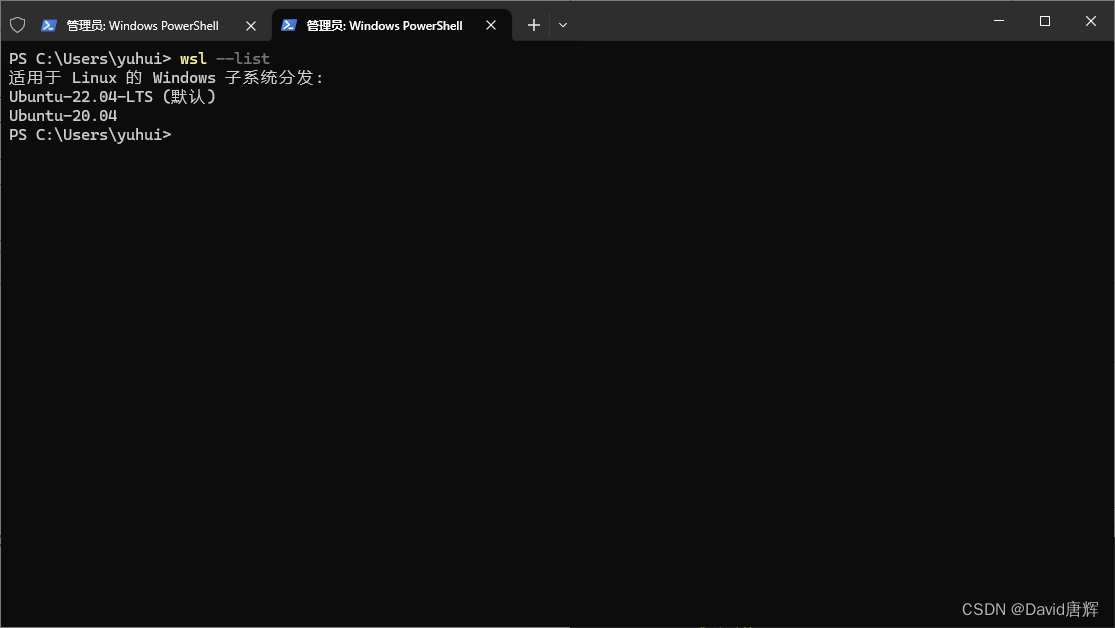Open a new tab with the plus button
The height and width of the screenshot is (628, 1115).
pos(534,26)
